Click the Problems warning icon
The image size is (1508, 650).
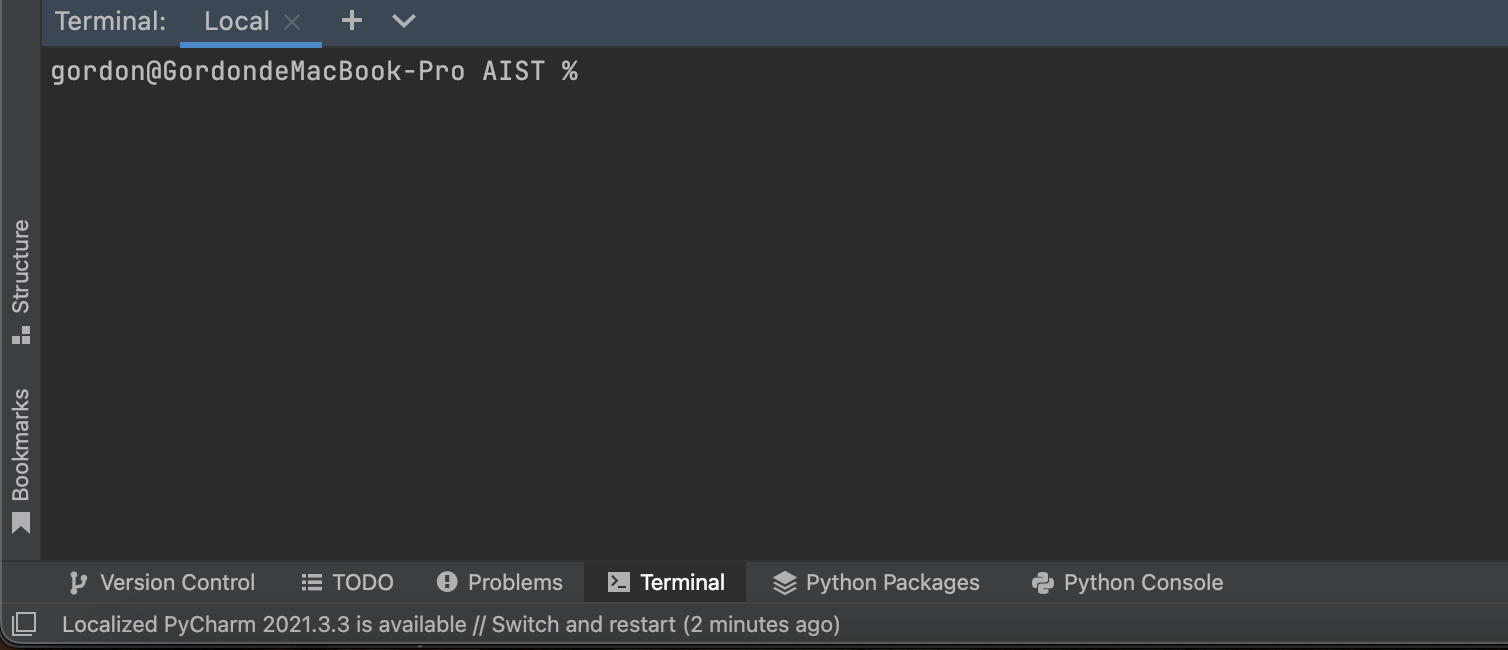tap(447, 582)
